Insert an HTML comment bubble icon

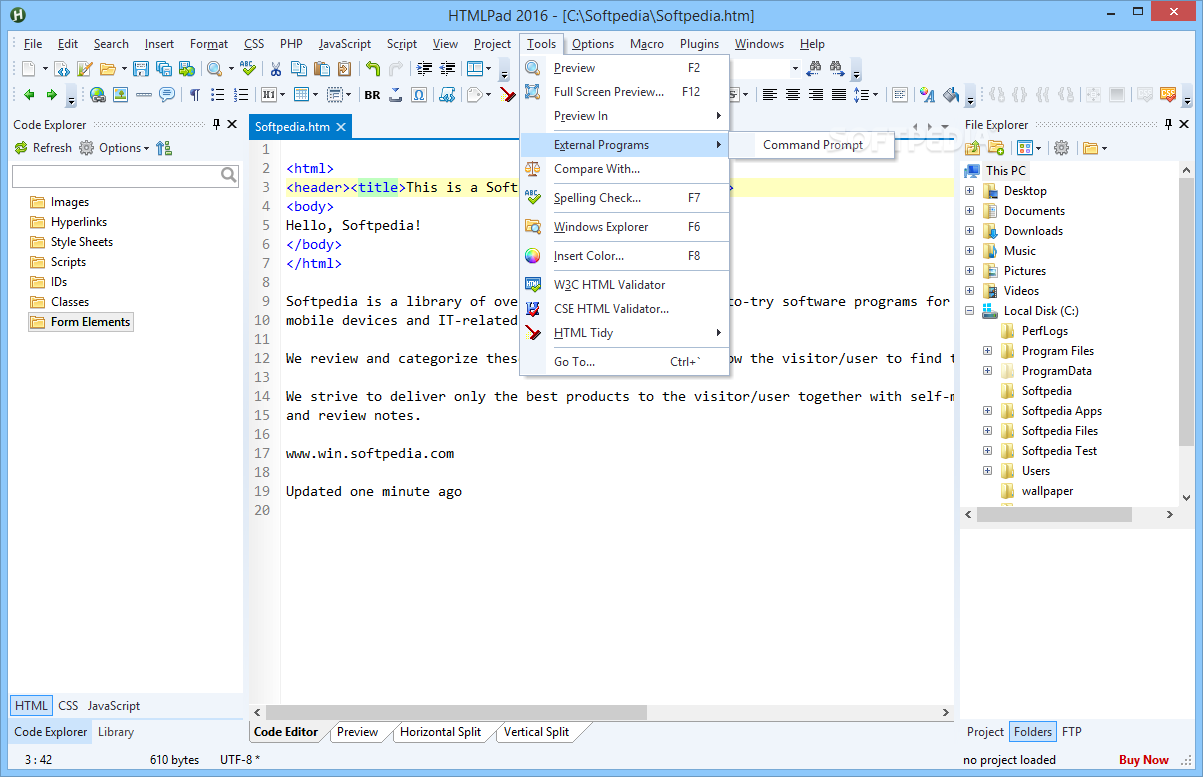(x=166, y=95)
